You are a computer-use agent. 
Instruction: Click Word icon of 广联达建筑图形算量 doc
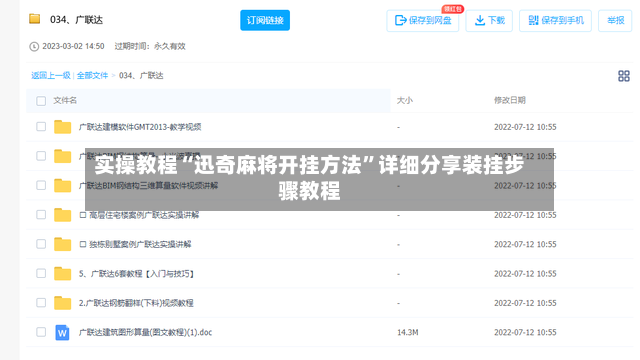pyautogui.click(x=62, y=332)
